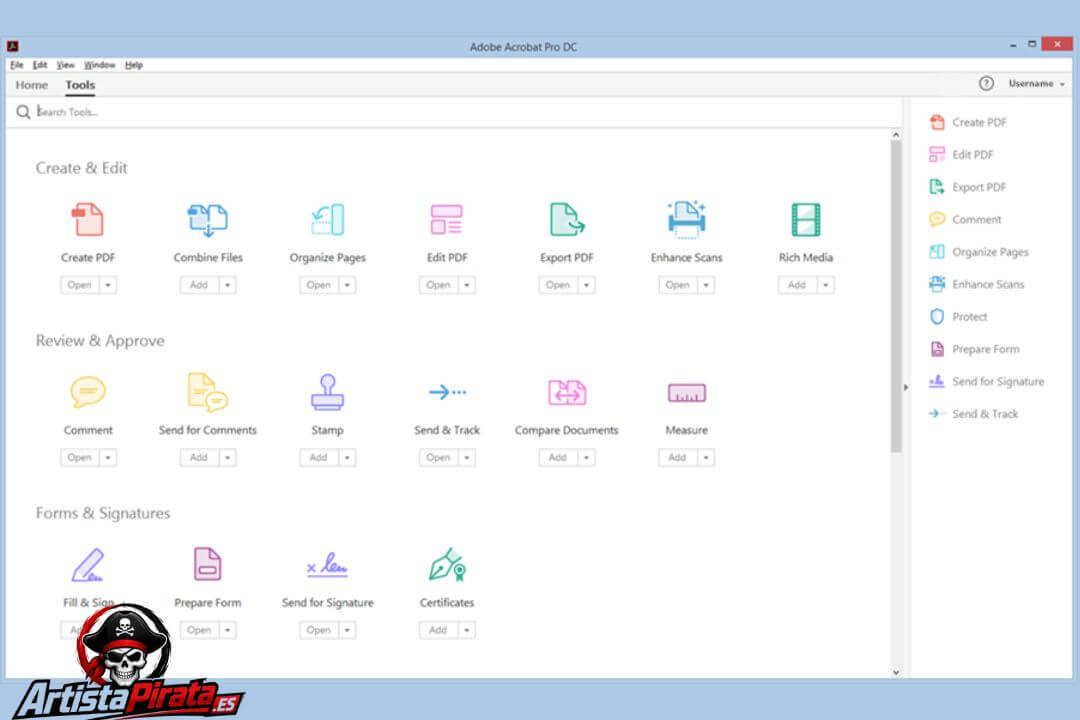Click the Add button under Combine Files
This screenshot has height=720, width=1080.
tap(200, 285)
